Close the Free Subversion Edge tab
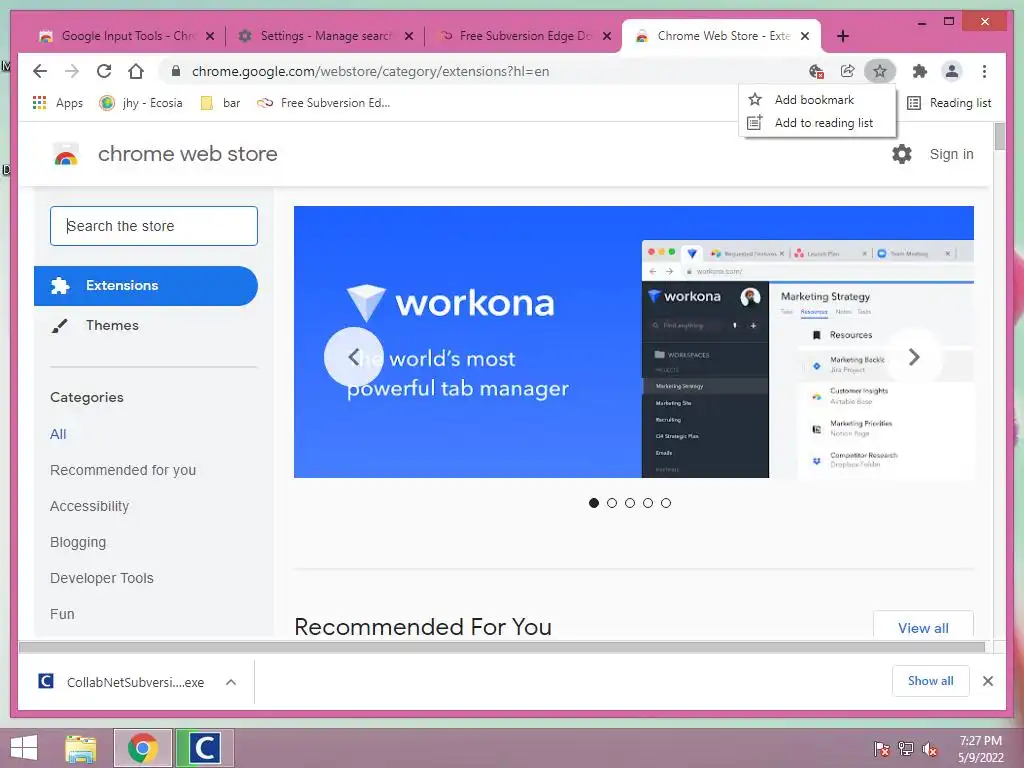Screen dimensions: 1024x768 click(607, 36)
